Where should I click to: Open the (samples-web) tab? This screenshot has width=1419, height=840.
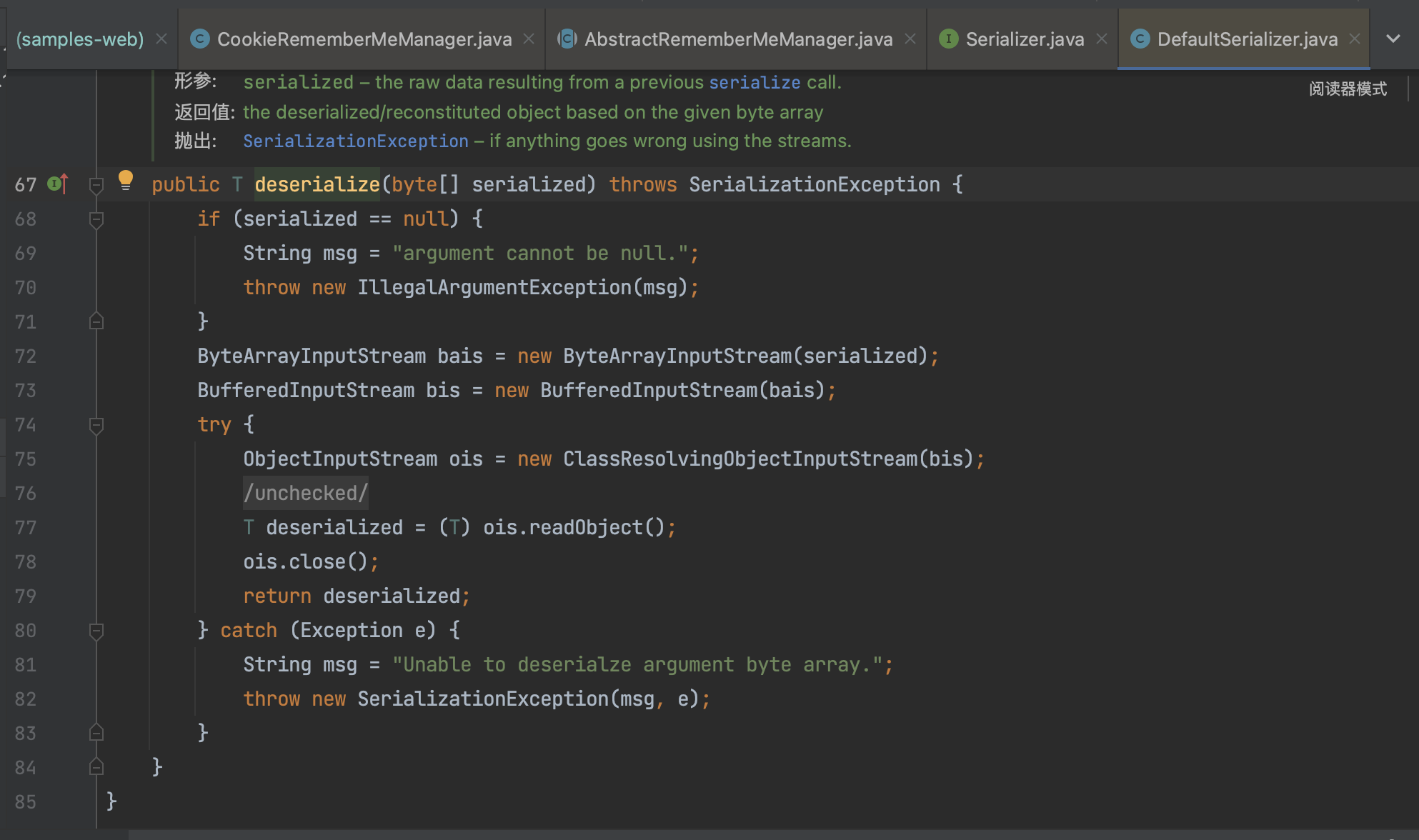79,39
